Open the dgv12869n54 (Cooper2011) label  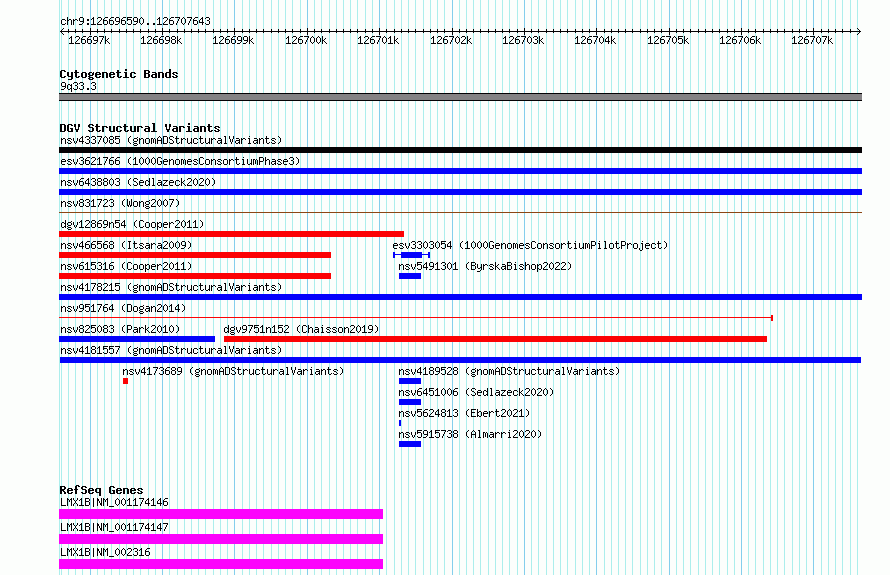[x=132, y=224]
